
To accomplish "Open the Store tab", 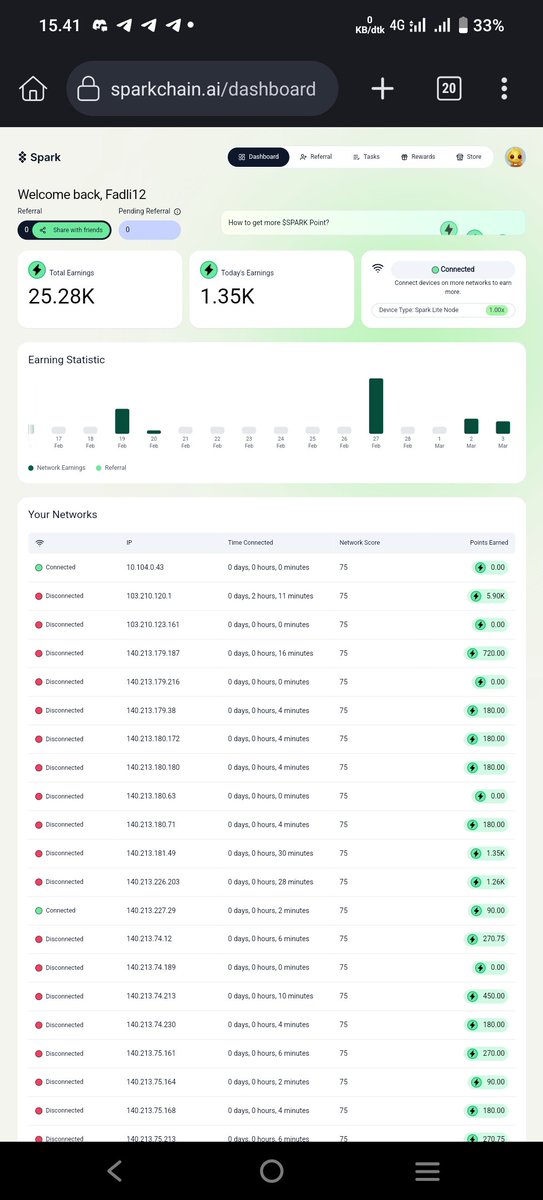I will point(469,157).
